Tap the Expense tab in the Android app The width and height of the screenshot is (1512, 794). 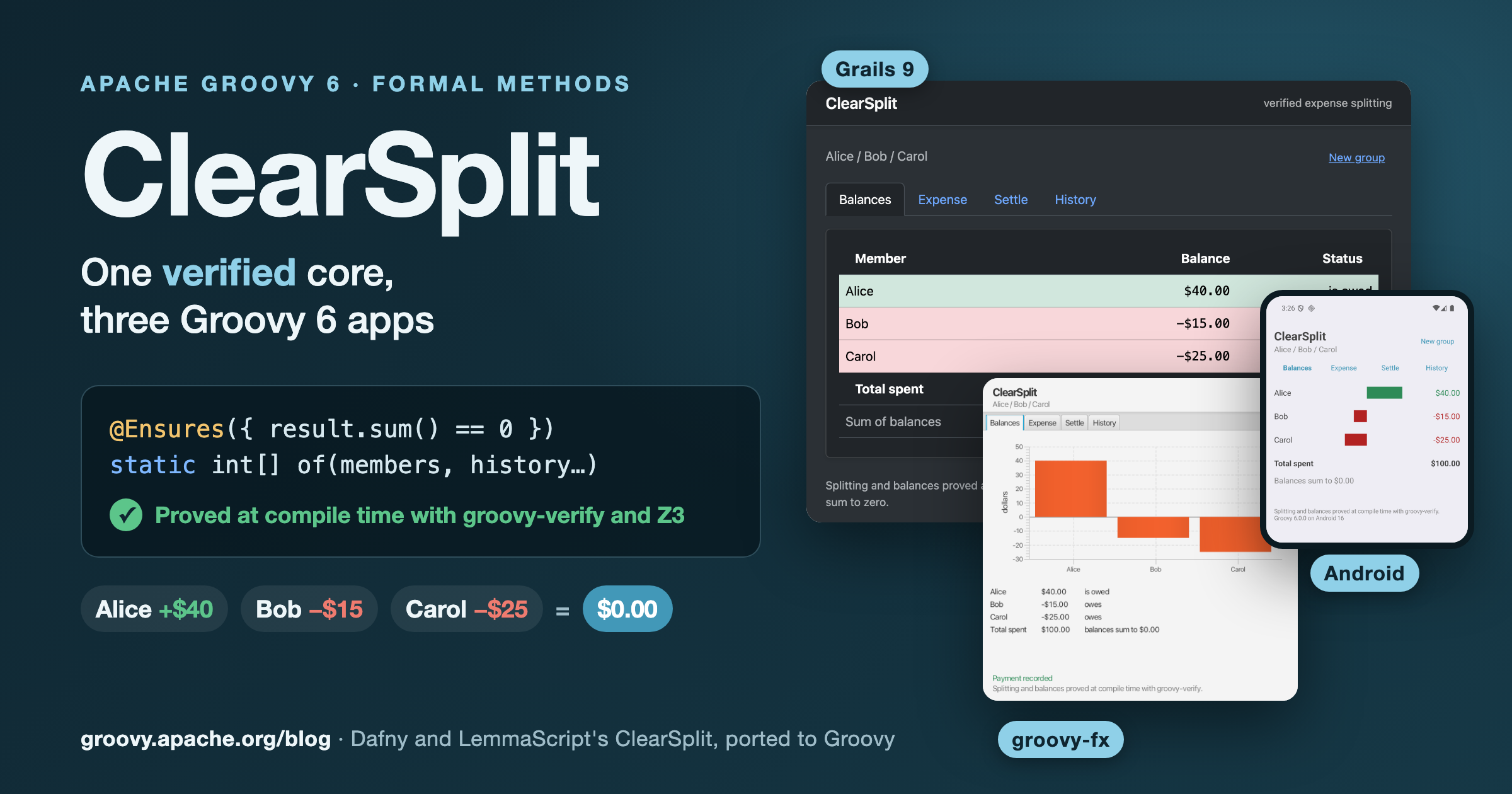[1344, 368]
